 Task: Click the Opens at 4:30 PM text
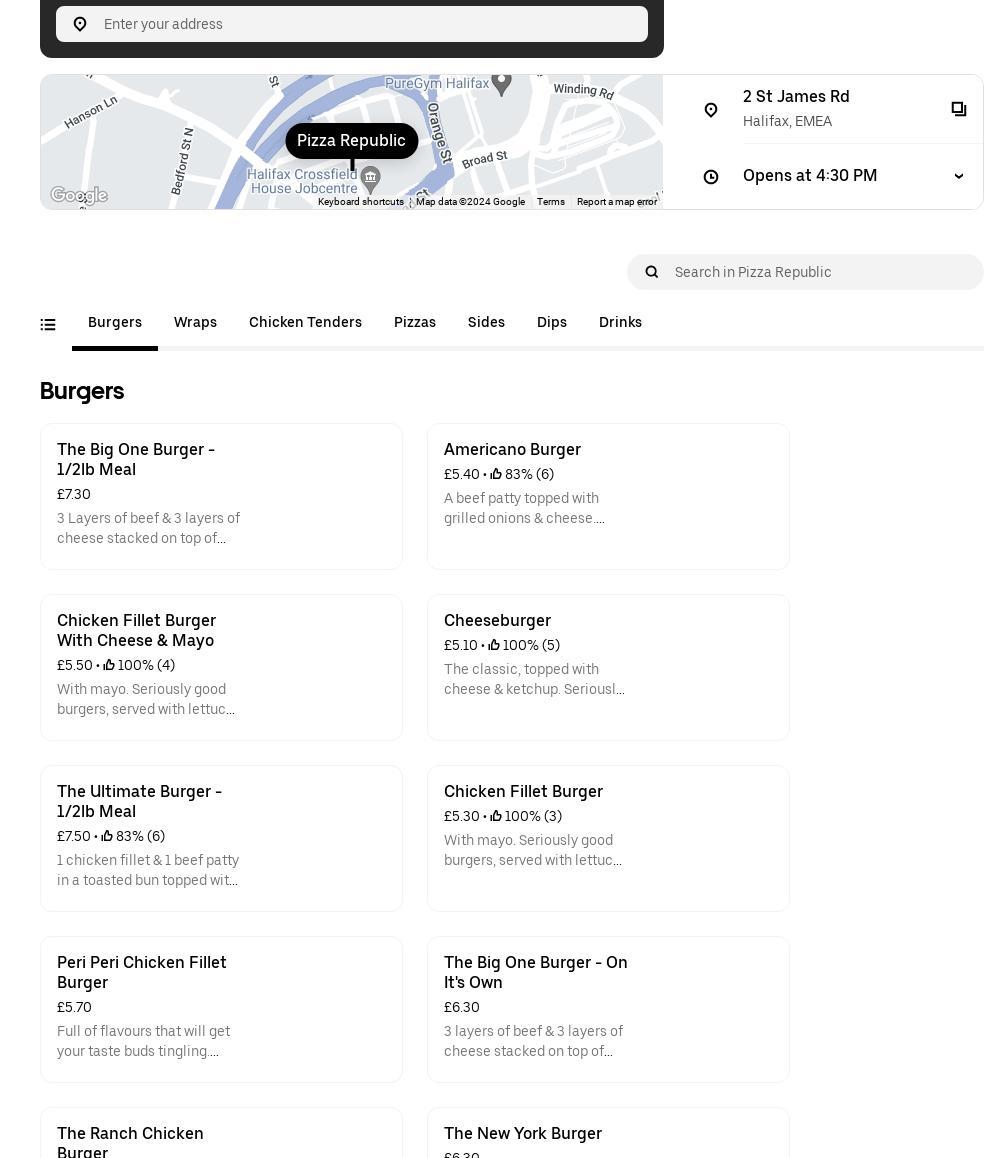point(810,176)
